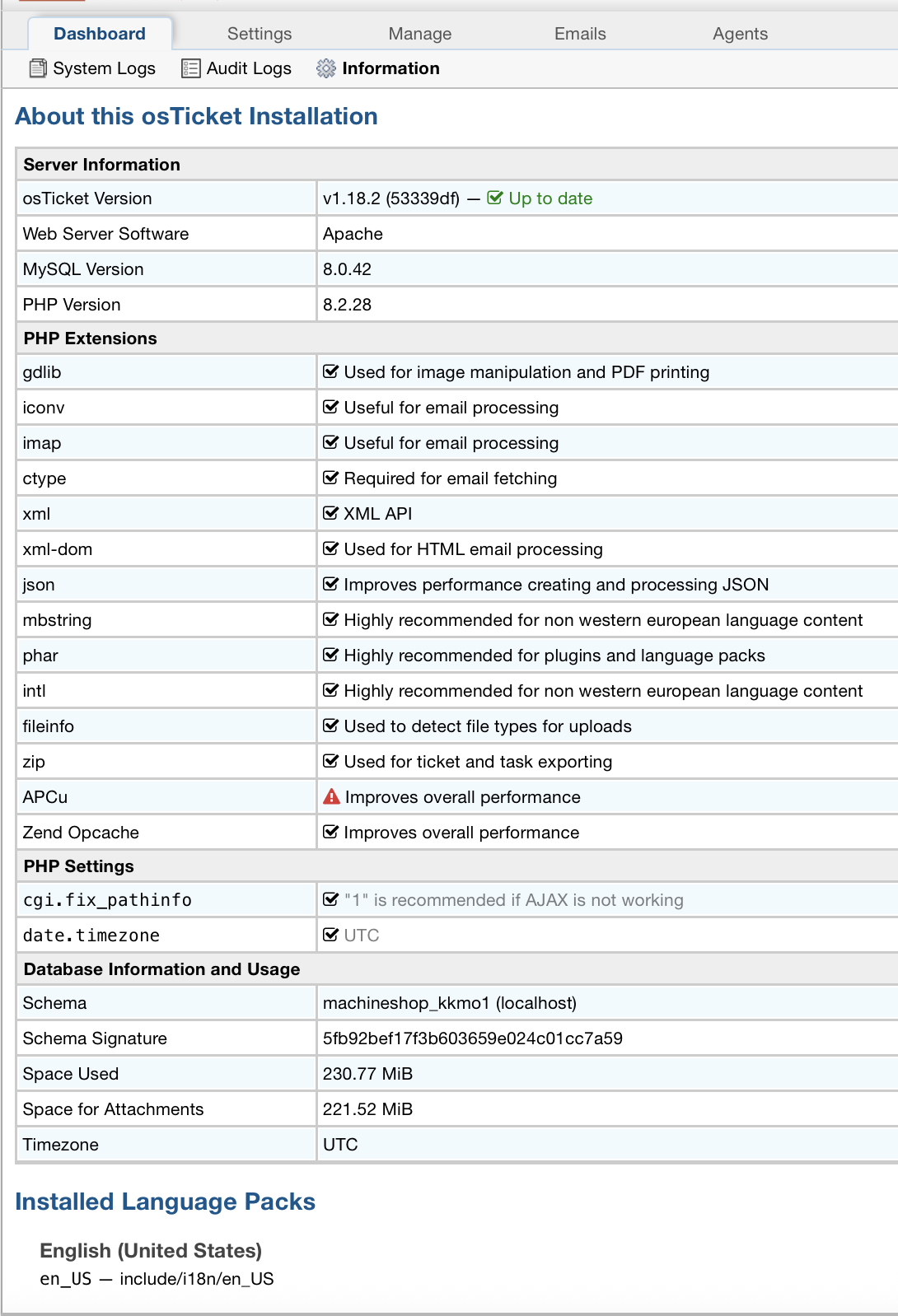Click the Schema Signature hash value
The image size is (898, 1316).
[x=472, y=1038]
